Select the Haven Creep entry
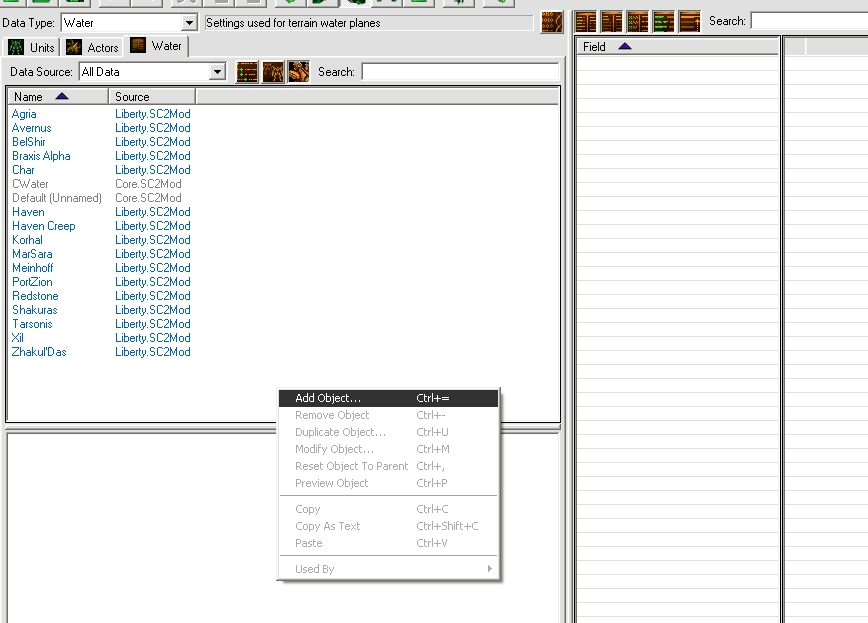868x623 pixels. (x=44, y=226)
